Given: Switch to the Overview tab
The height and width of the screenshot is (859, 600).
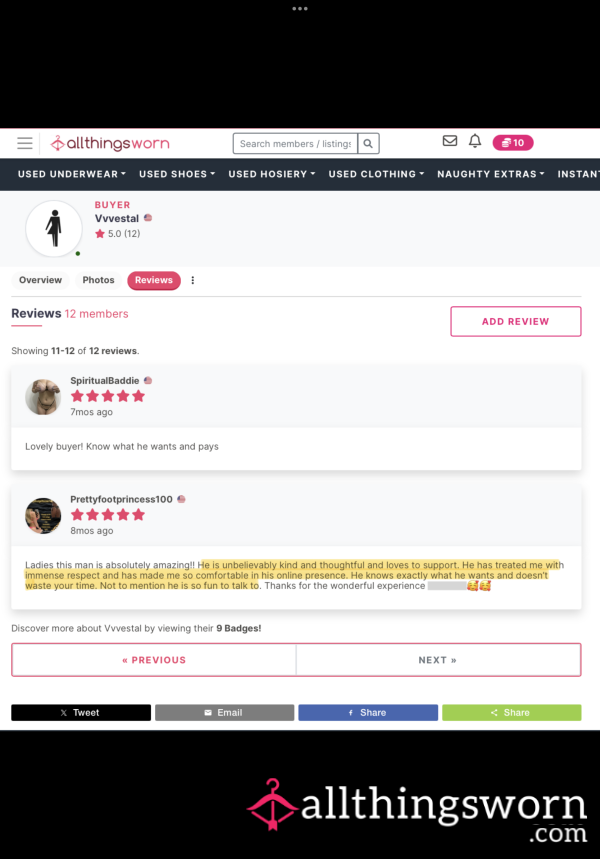Looking at the screenshot, I should tap(41, 280).
